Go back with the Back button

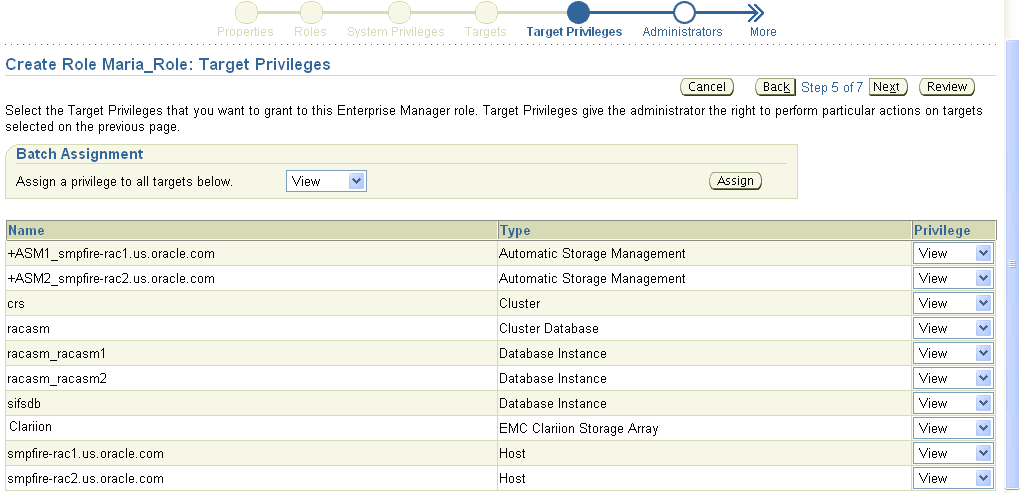776,87
